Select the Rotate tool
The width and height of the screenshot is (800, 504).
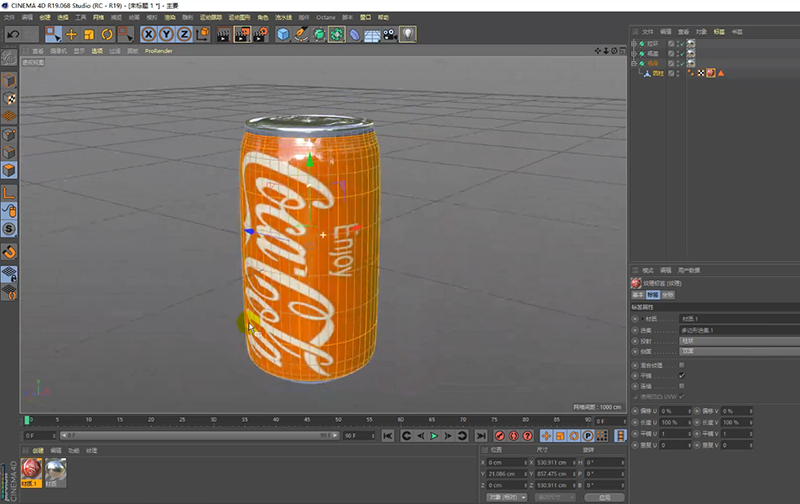click(x=107, y=34)
